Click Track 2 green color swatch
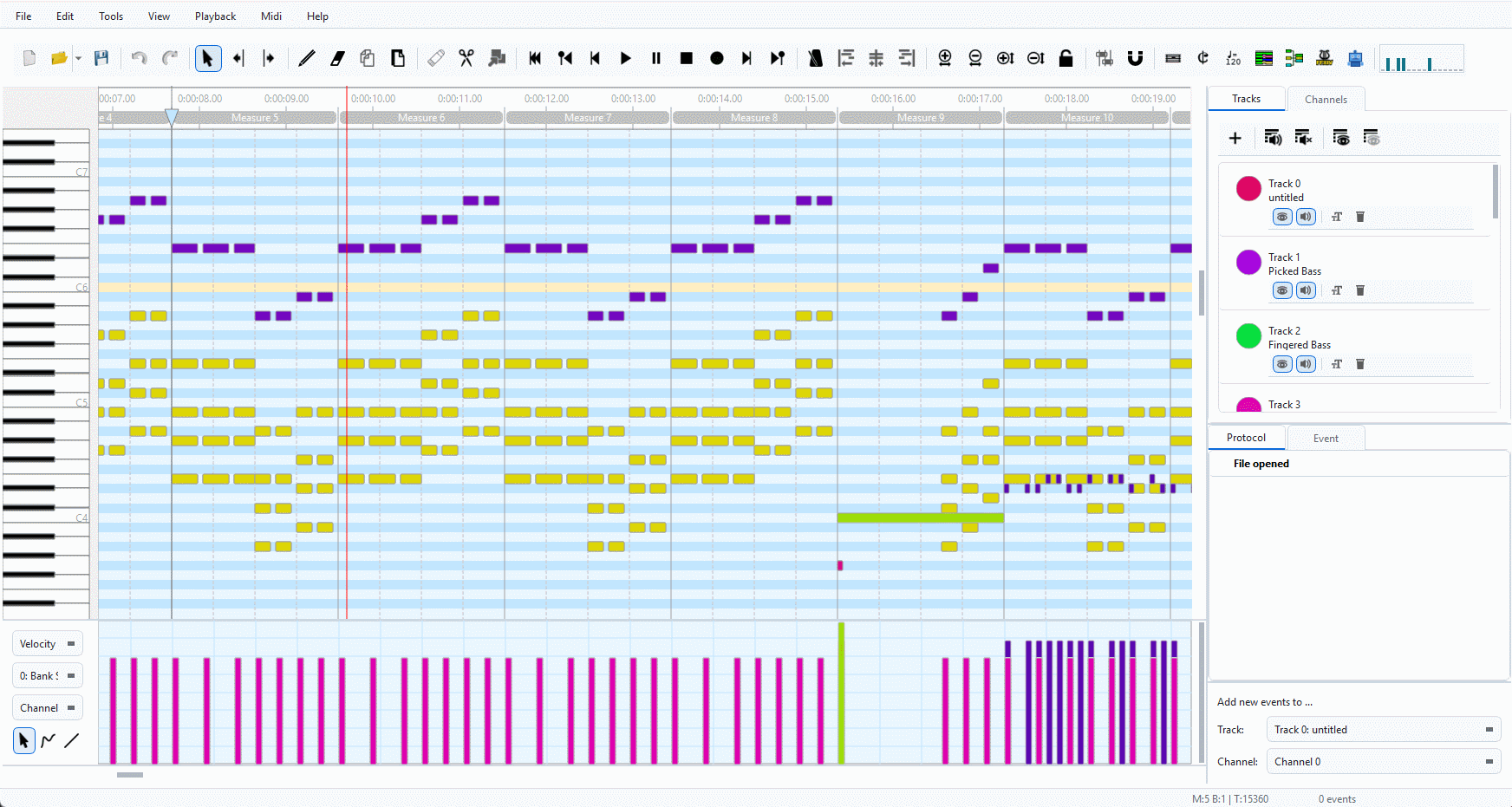Screen dimensions: 1512x807 tap(1248, 335)
